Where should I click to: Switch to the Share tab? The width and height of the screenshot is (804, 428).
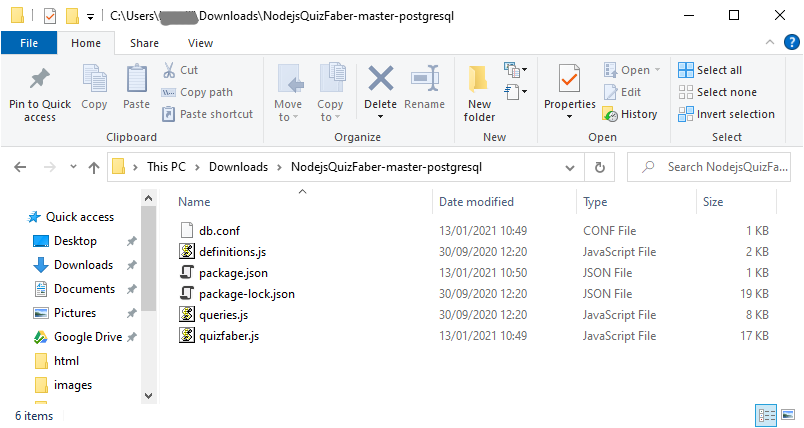pyautogui.click(x=144, y=43)
